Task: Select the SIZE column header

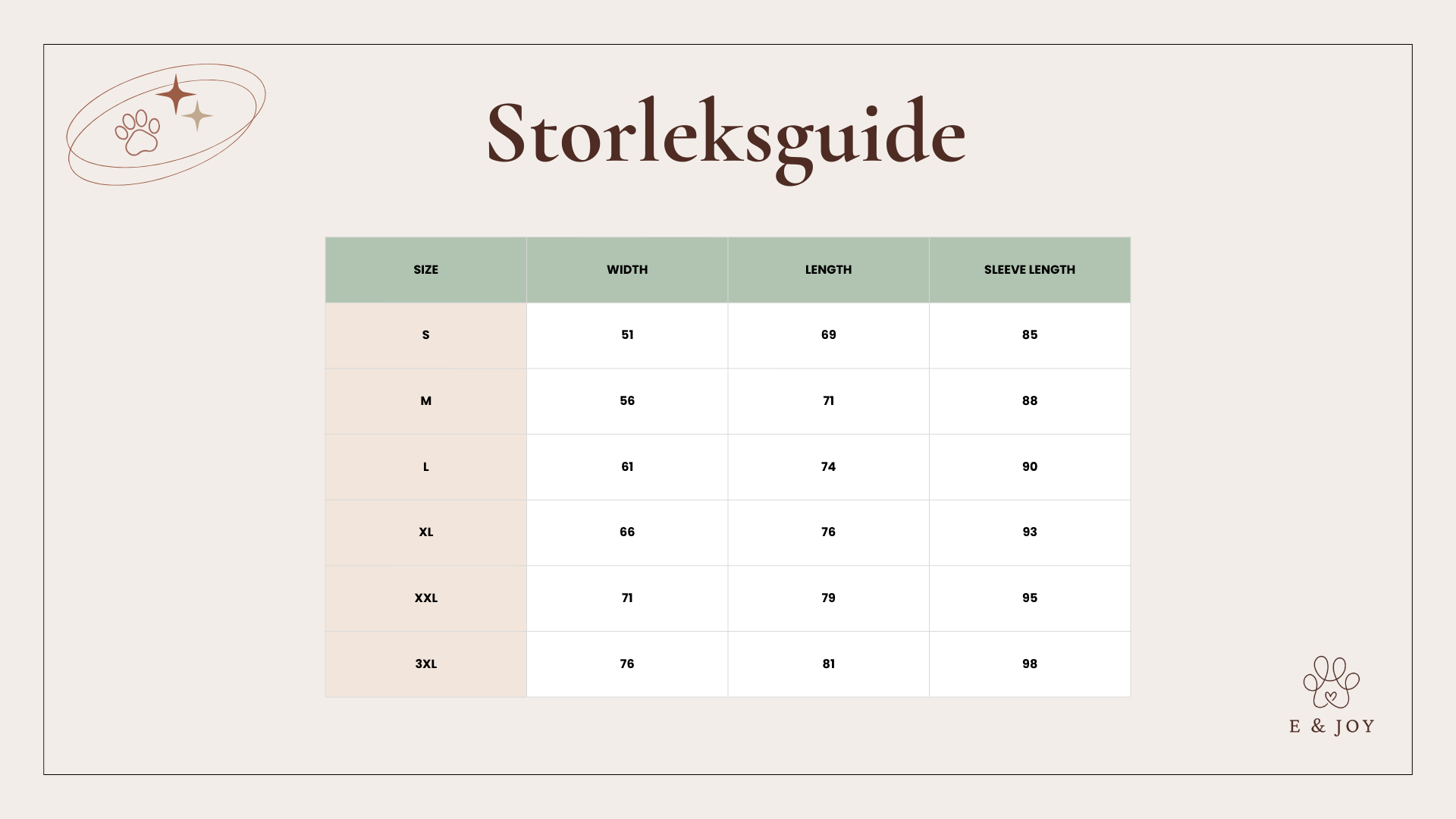Action: tap(425, 270)
